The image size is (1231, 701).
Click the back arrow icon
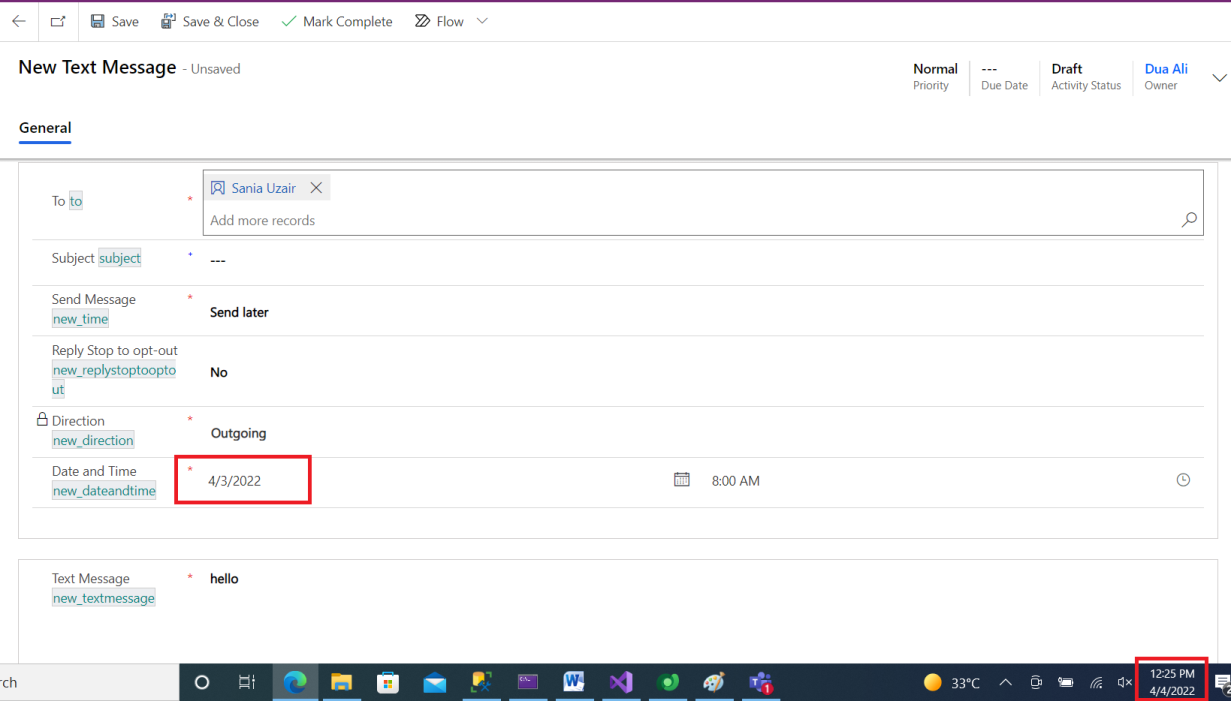pos(19,21)
